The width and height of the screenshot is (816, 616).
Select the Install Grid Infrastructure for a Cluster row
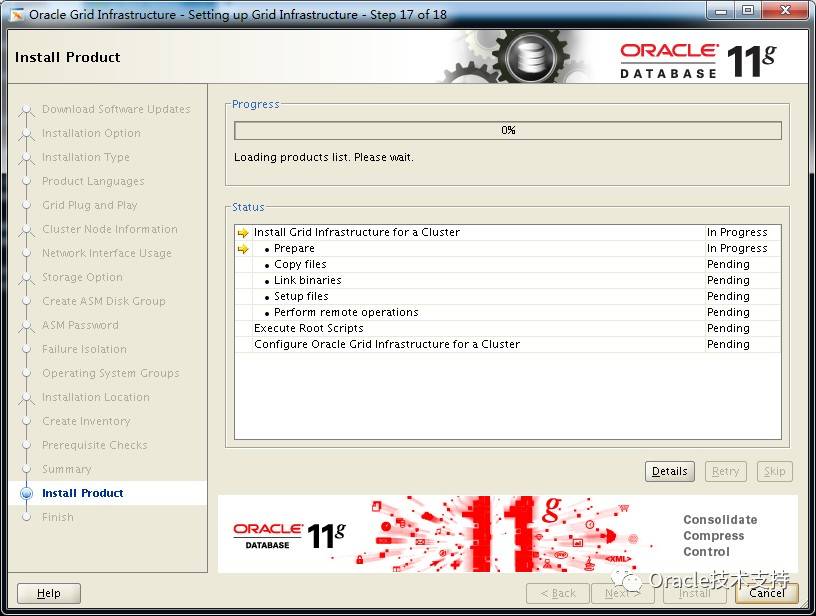508,232
